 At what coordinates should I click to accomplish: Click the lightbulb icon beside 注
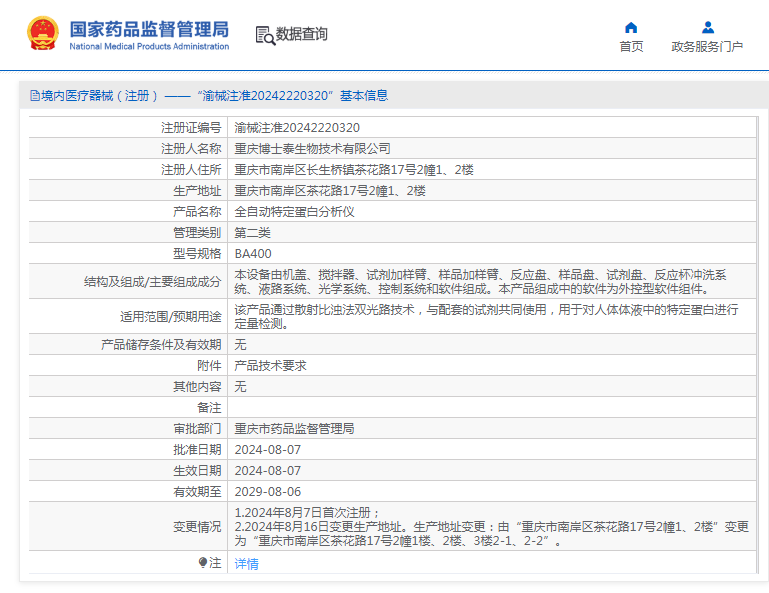pyautogui.click(x=203, y=563)
